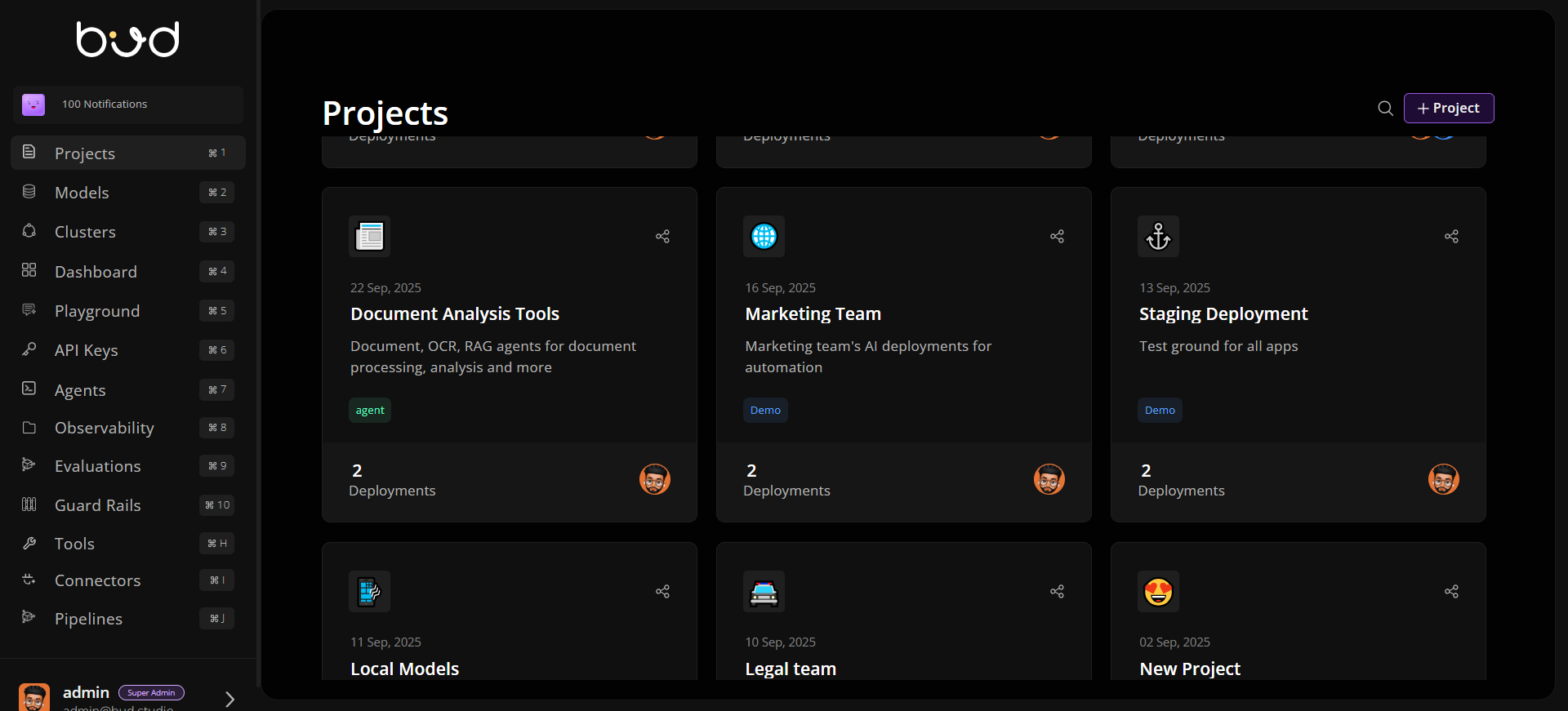Click the Tools wrench icon
The width and height of the screenshot is (1568, 711).
click(x=29, y=543)
